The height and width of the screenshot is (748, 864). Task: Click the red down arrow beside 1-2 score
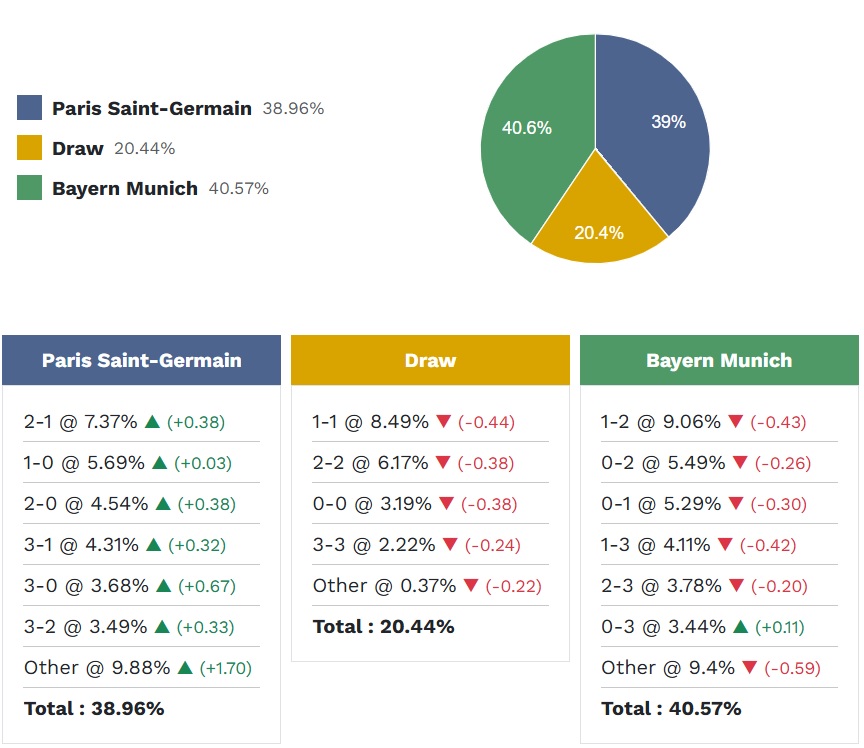click(x=736, y=422)
